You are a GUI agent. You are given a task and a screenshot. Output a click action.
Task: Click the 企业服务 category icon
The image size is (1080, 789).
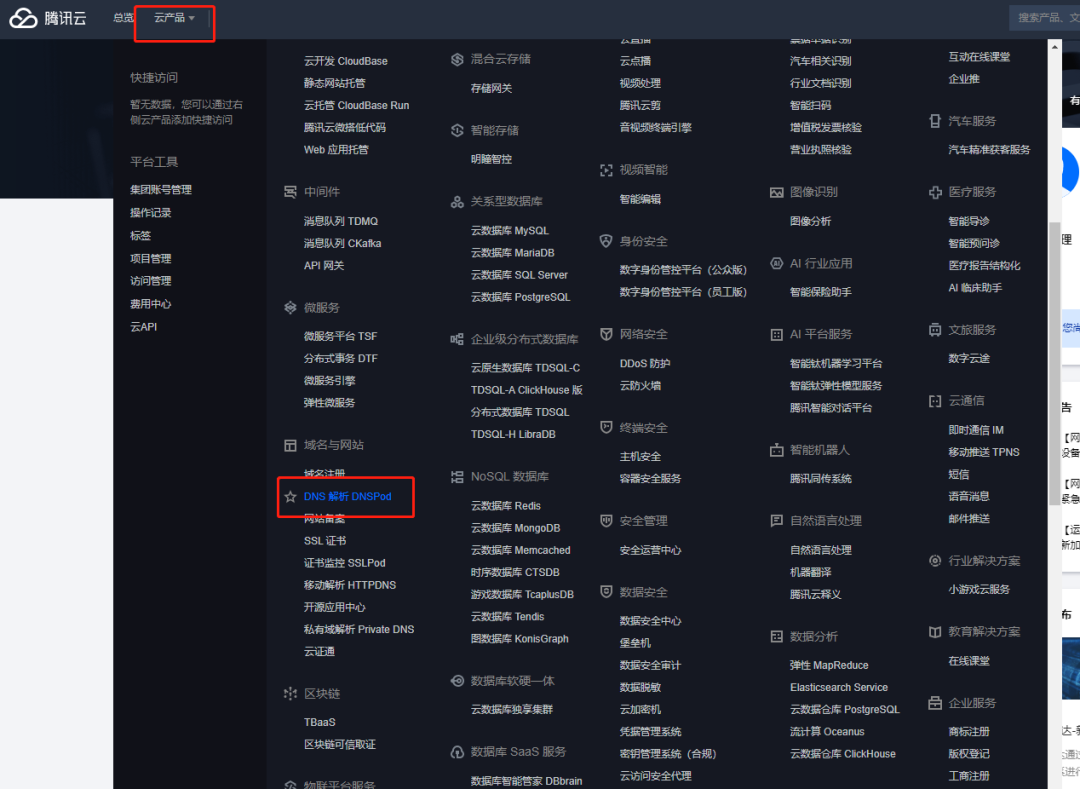(935, 703)
